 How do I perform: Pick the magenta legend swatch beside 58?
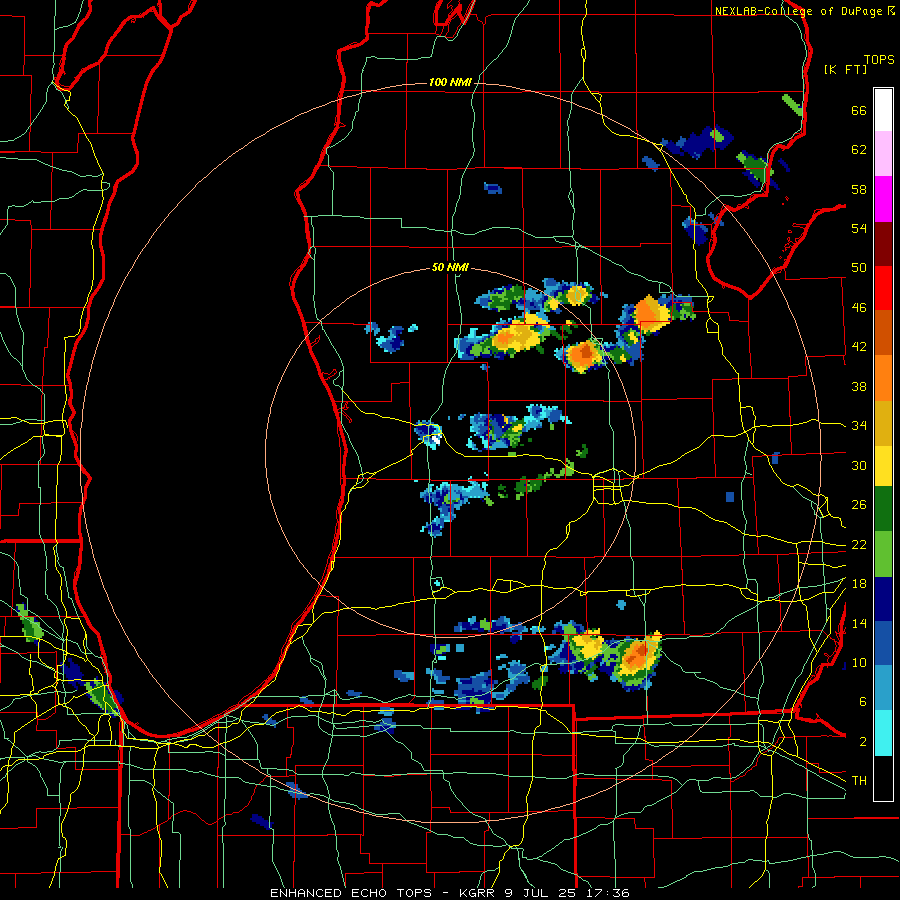pos(883,199)
